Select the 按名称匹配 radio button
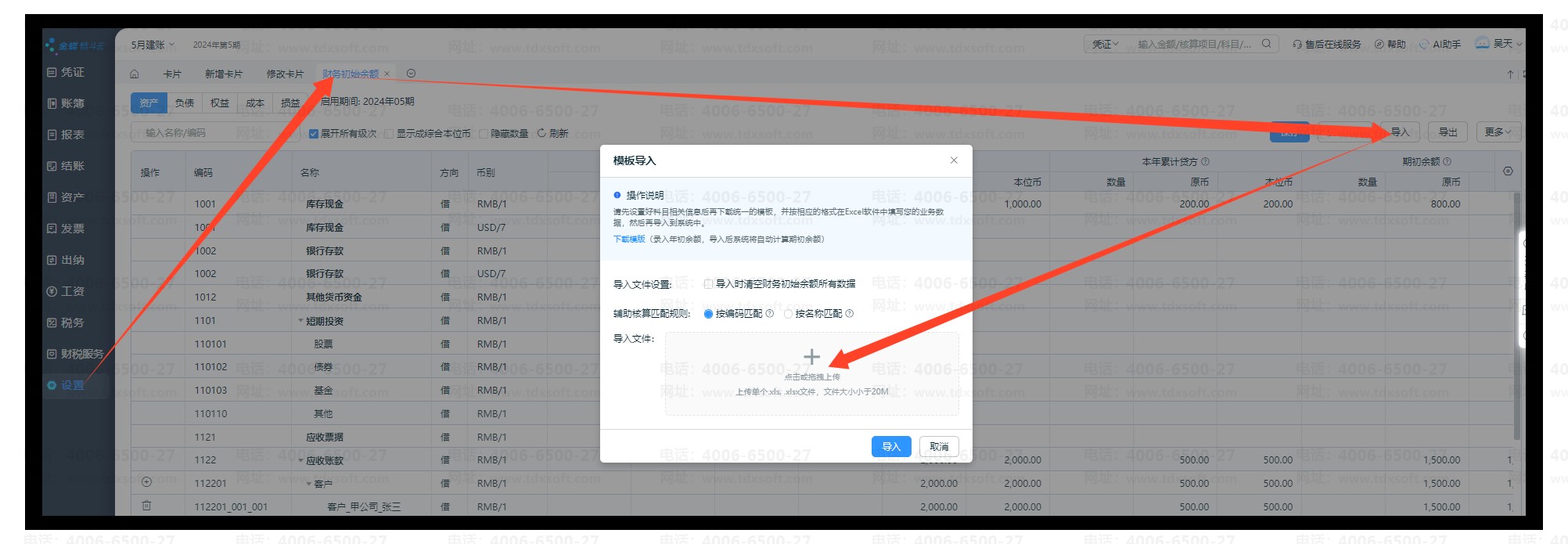This screenshot has height=544, width=1568. (x=788, y=314)
